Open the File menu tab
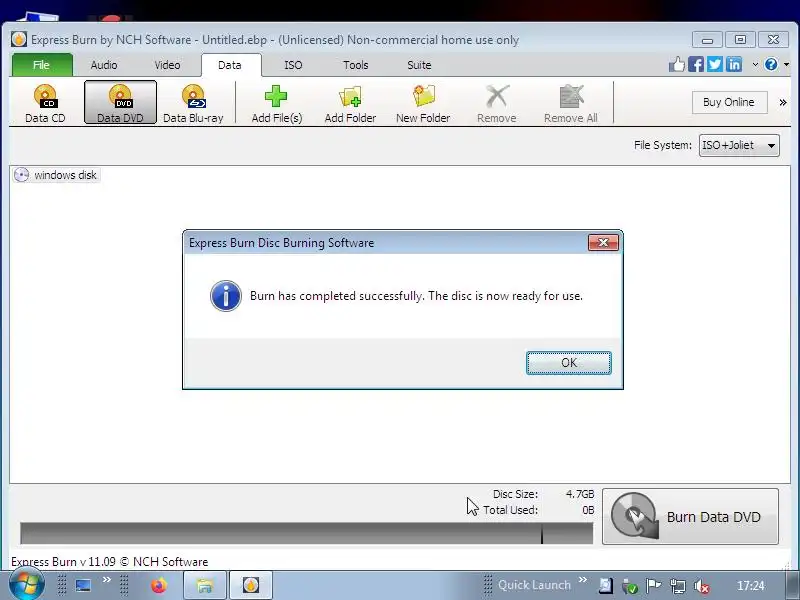The height and width of the screenshot is (600, 800). coord(41,65)
